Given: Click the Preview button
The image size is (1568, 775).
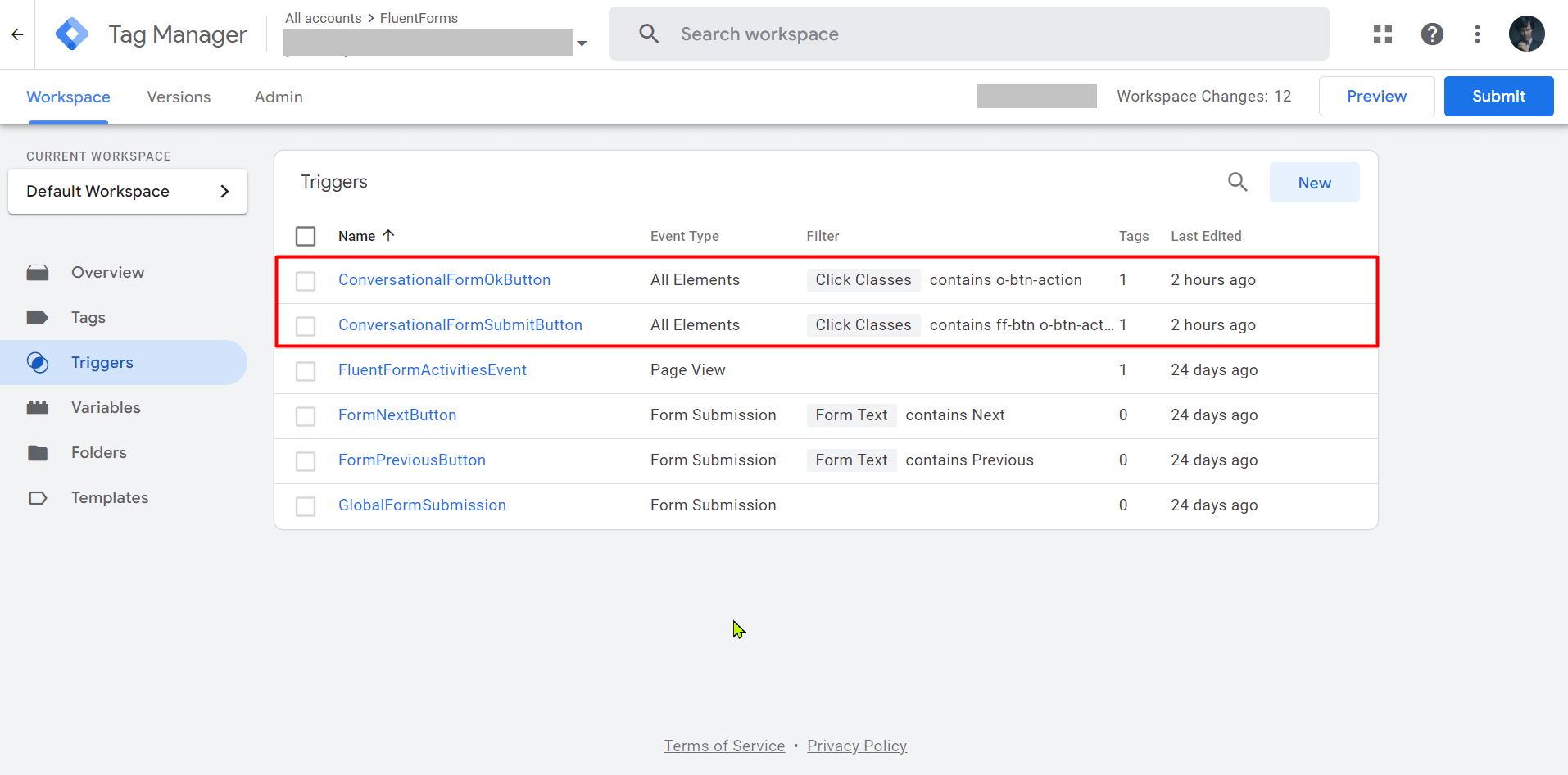Looking at the screenshot, I should (x=1376, y=96).
